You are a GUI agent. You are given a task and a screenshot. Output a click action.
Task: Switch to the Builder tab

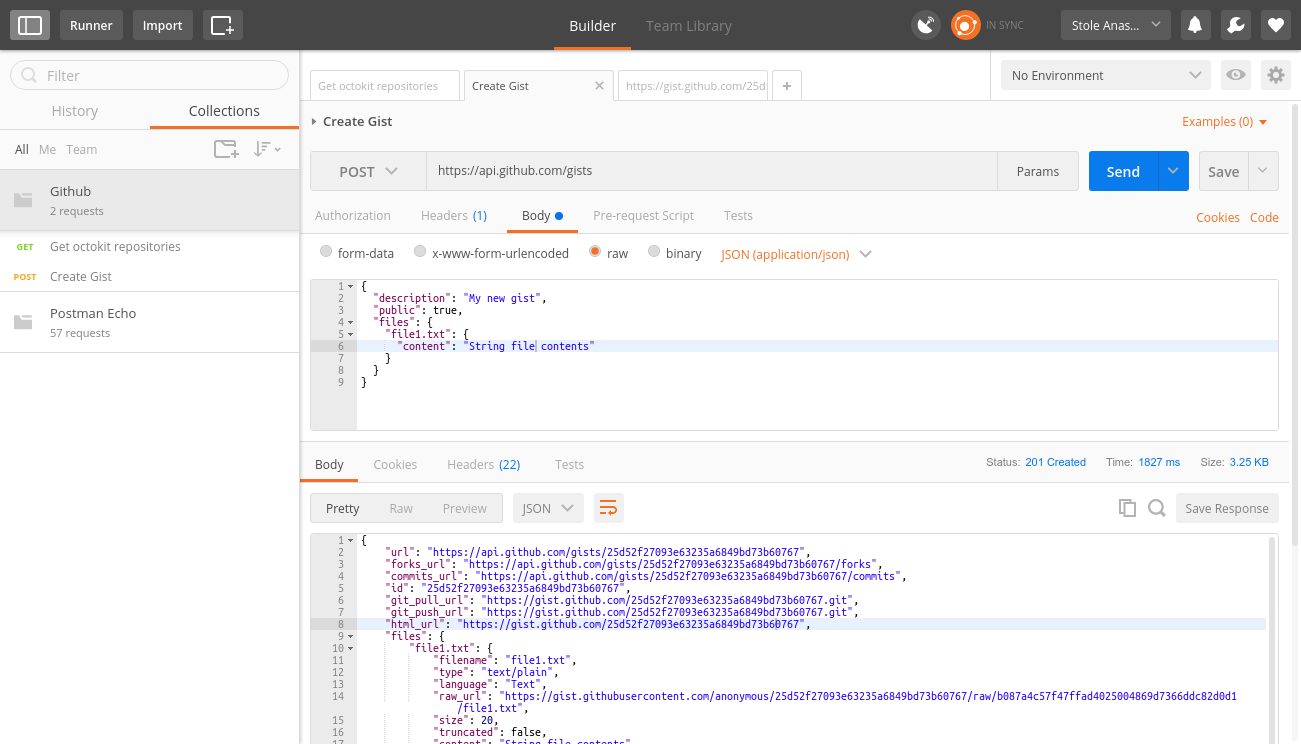point(592,26)
